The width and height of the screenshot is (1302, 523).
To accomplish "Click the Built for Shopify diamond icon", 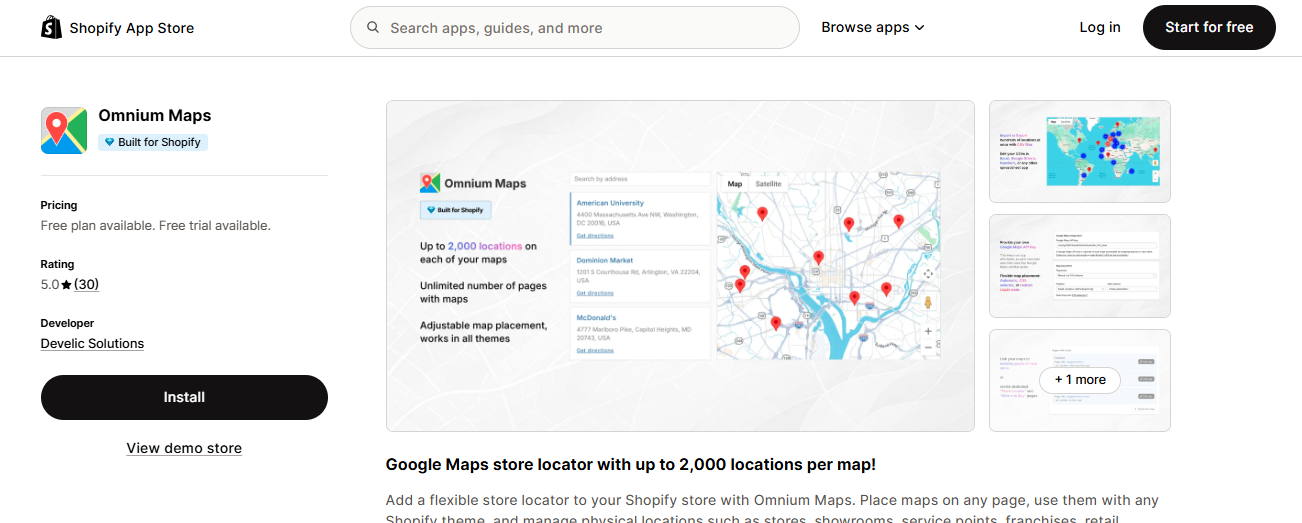I will pos(109,142).
